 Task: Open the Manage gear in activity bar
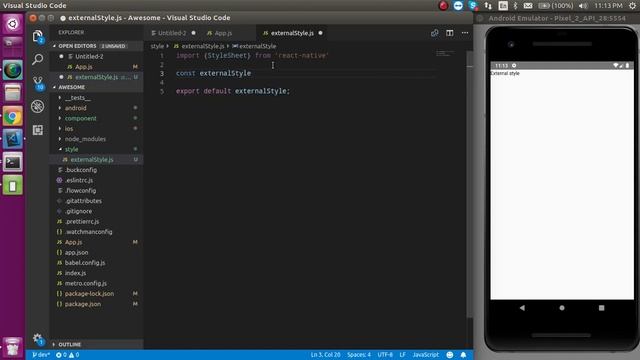click(x=38, y=338)
